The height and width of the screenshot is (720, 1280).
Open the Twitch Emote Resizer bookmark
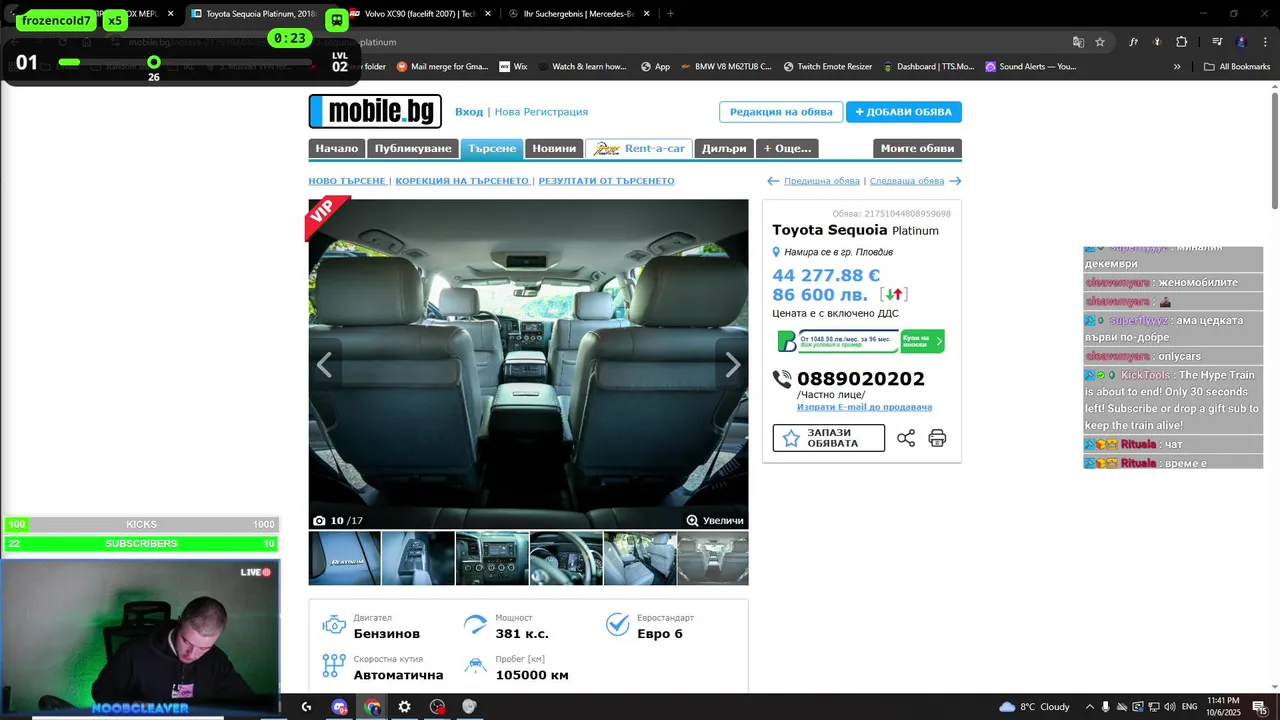click(x=828, y=66)
